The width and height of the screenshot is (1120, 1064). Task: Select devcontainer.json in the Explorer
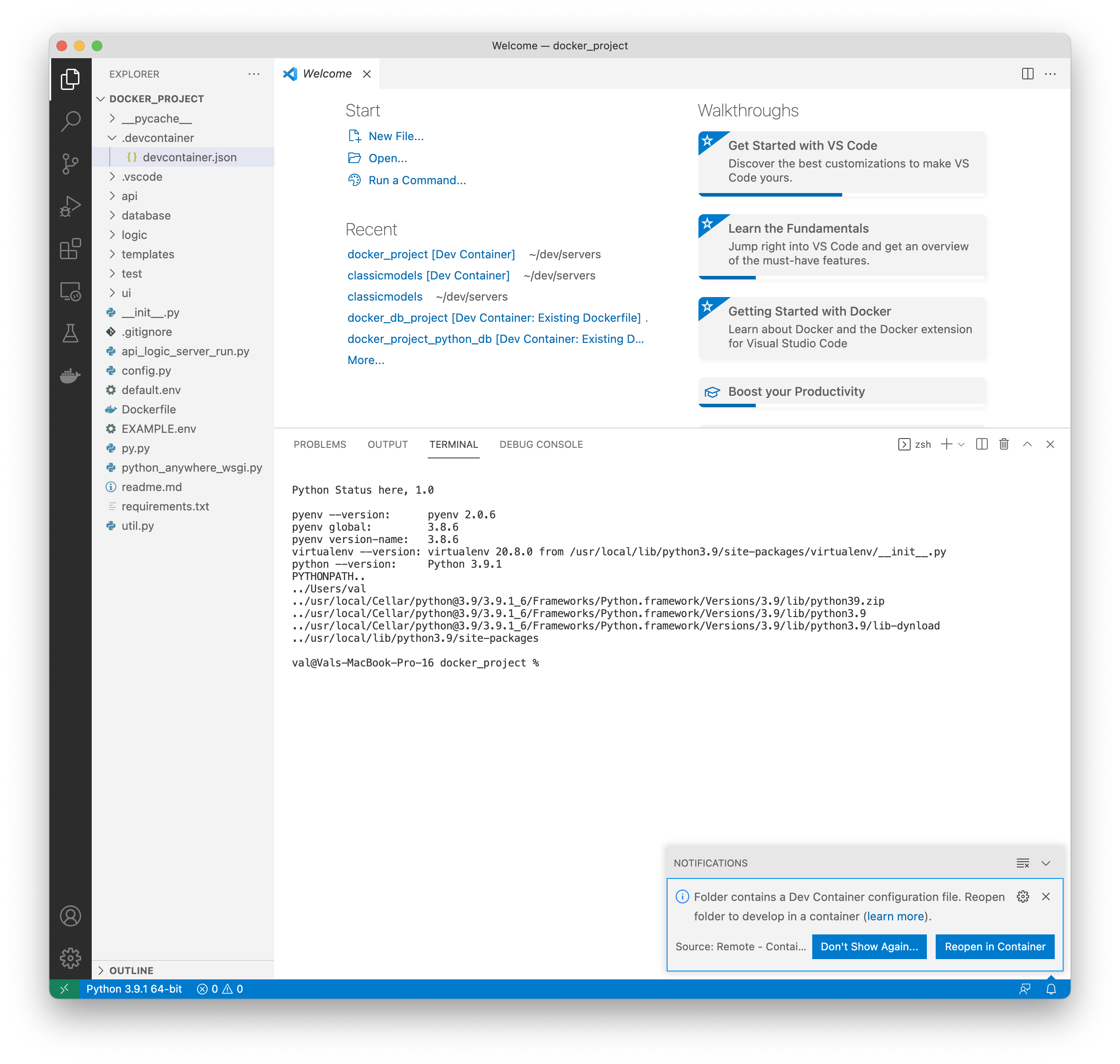[x=190, y=157]
